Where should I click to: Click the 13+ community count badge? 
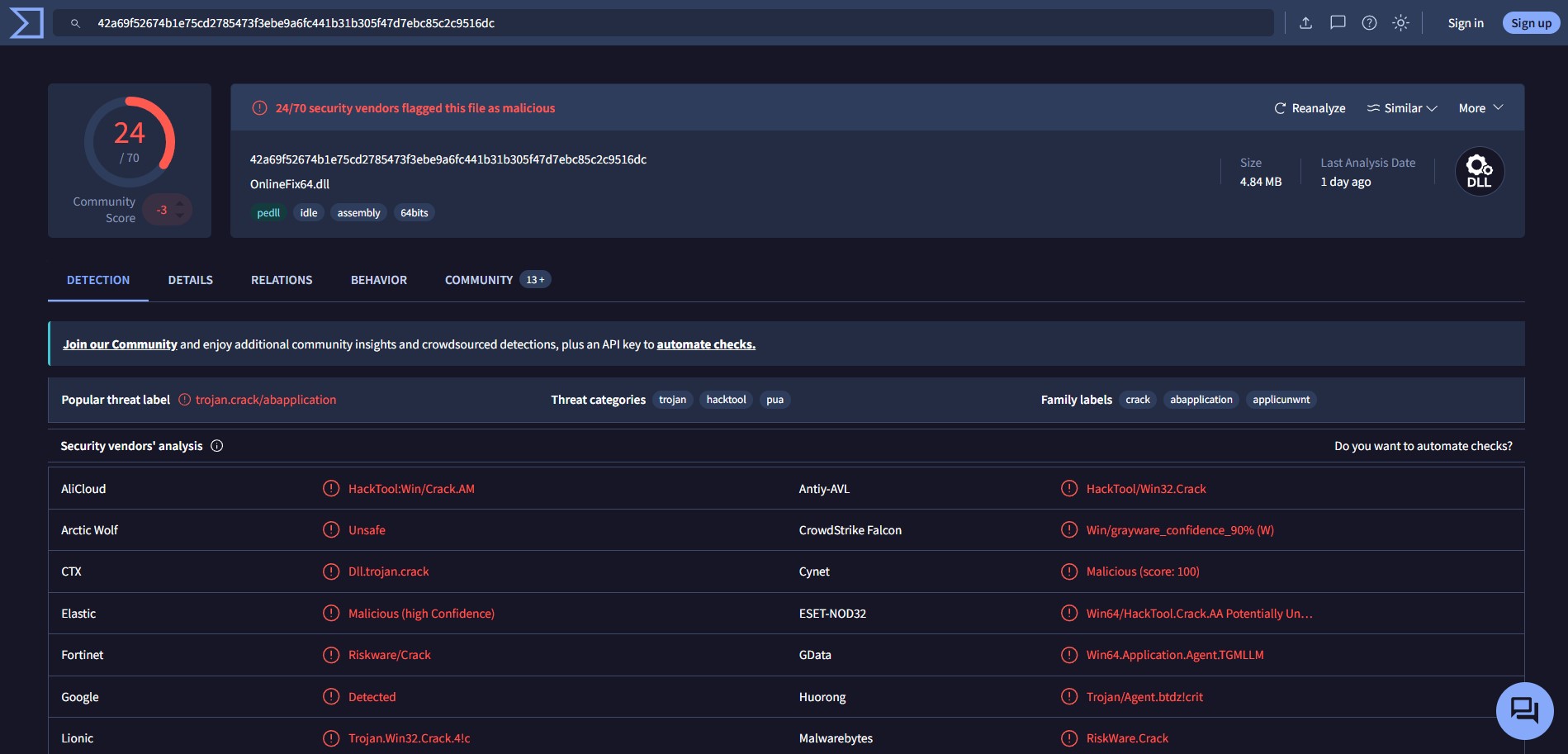click(x=535, y=280)
